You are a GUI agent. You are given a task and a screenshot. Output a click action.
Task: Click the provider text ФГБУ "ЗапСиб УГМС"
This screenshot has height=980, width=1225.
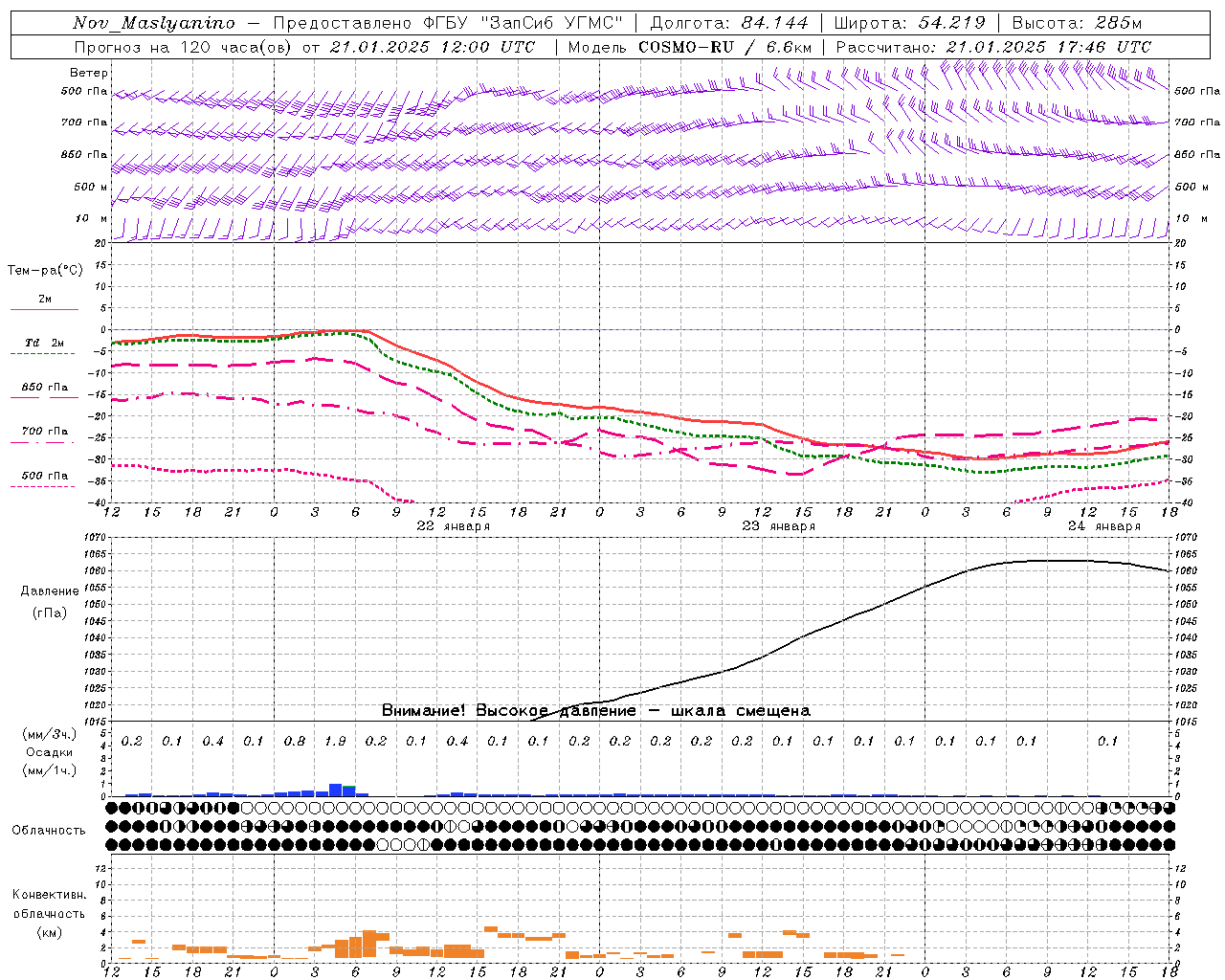(523, 23)
